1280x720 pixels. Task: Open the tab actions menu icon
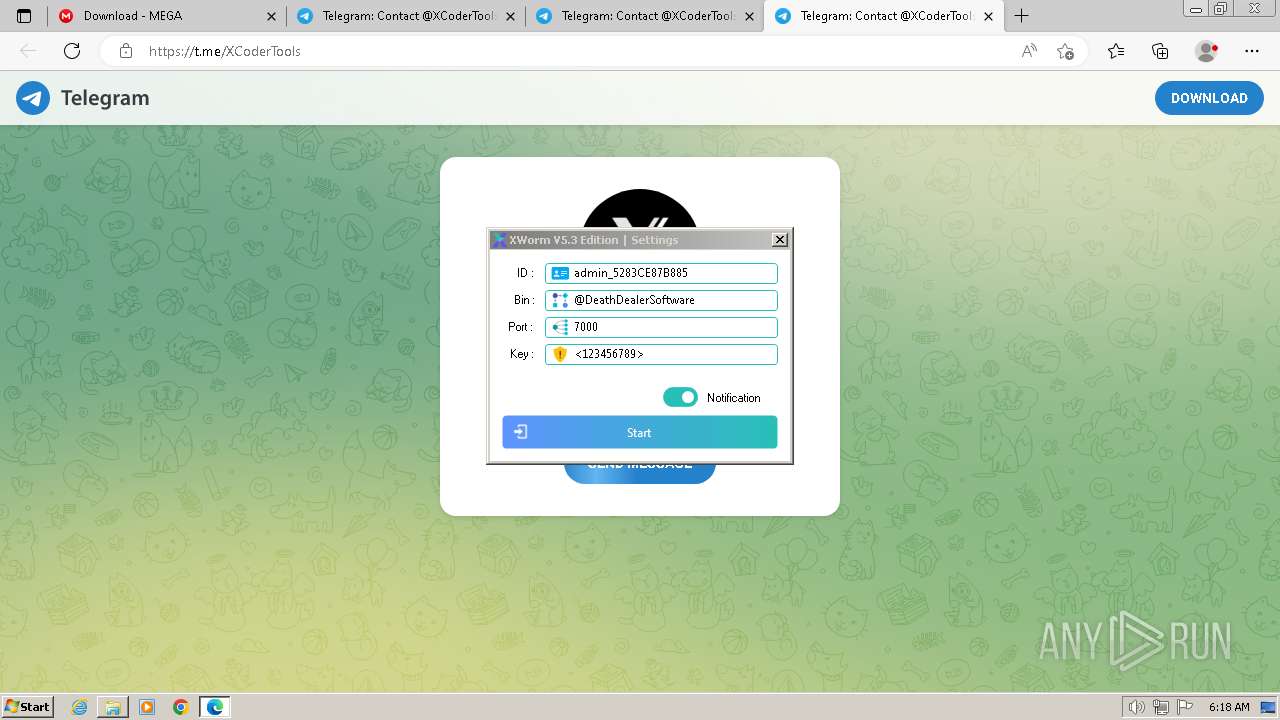coord(24,16)
